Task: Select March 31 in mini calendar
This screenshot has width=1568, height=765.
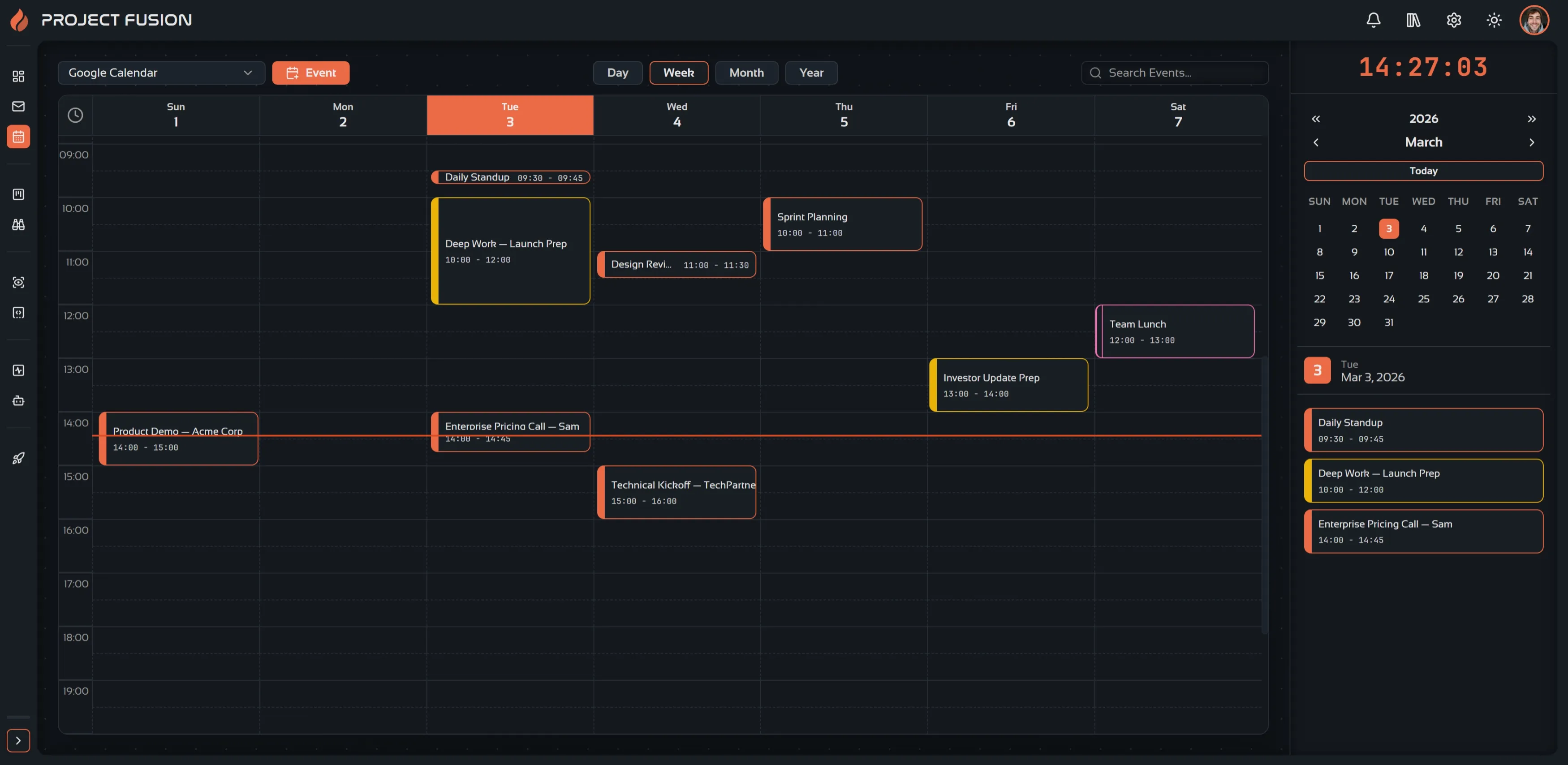Action: click(x=1388, y=322)
